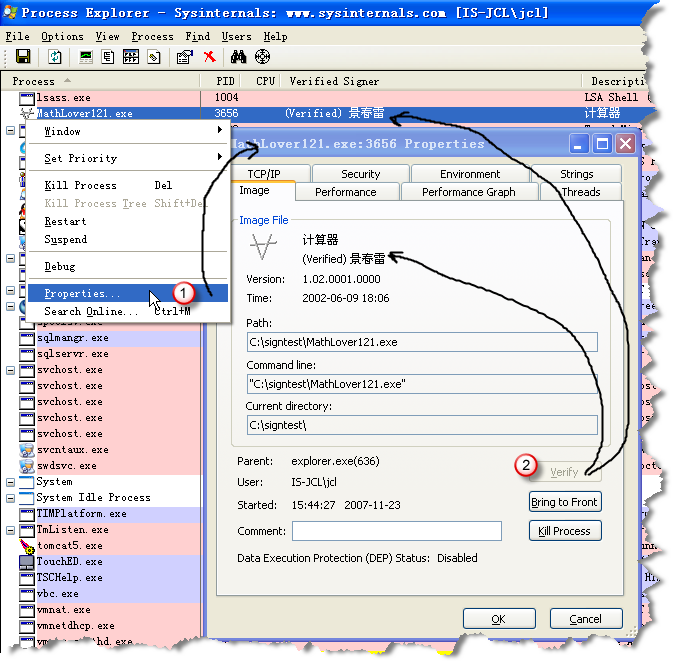The image size is (673, 661).
Task: Click the swdsvc.exe process icon
Action: coord(27,466)
